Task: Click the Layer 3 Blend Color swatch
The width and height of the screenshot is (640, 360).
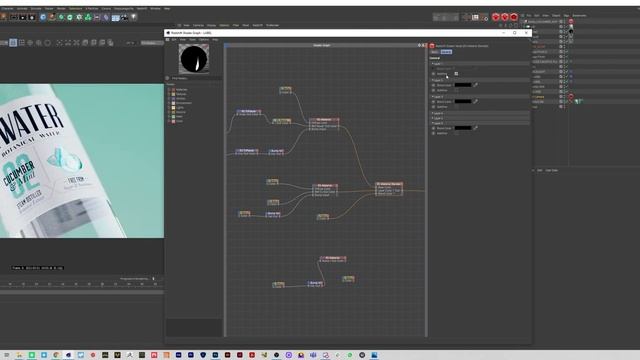Action: [463, 101]
